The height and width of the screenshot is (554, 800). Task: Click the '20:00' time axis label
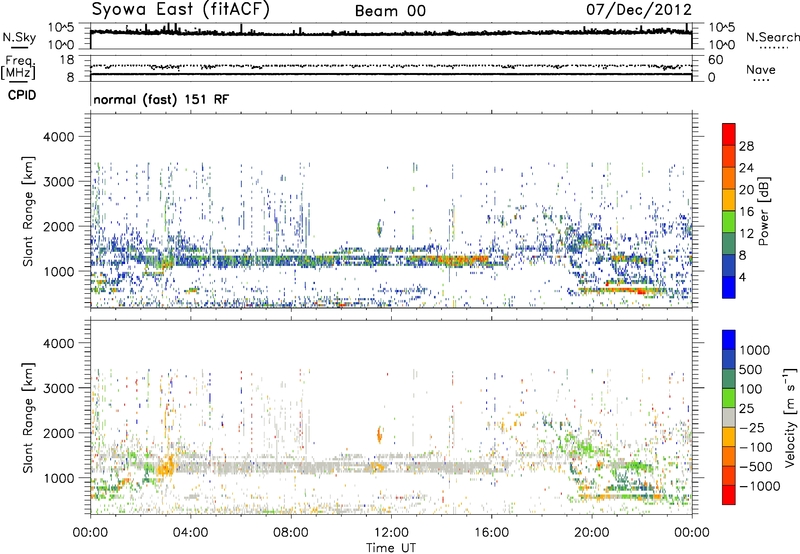click(591, 533)
